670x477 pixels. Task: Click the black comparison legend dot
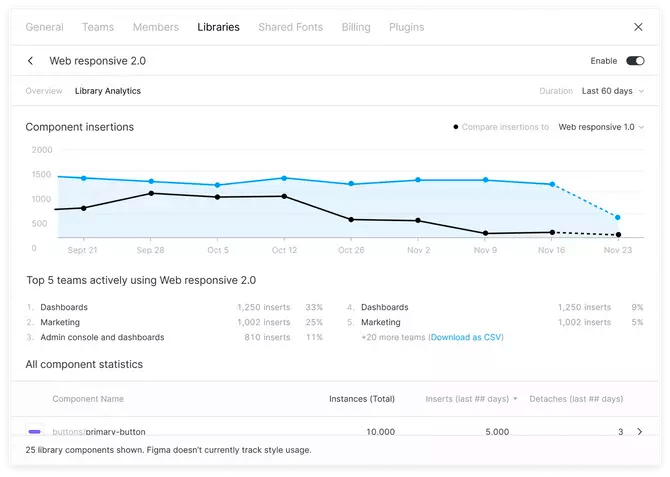tap(456, 127)
